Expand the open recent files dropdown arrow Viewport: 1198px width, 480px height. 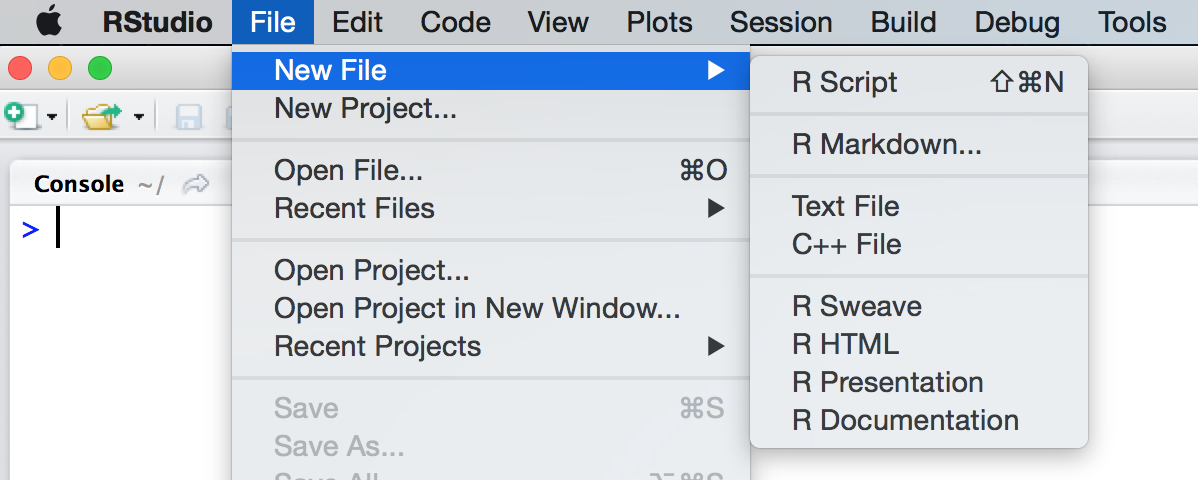[138, 118]
